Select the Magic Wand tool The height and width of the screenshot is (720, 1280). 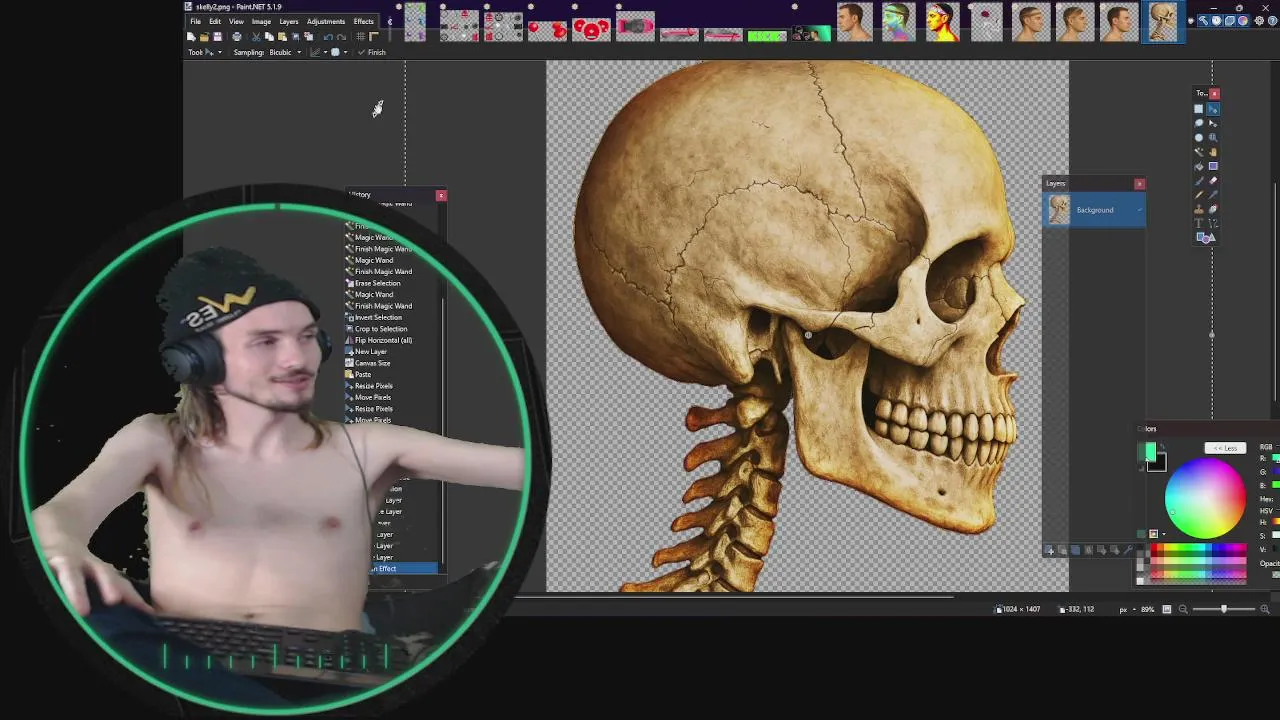1198,152
